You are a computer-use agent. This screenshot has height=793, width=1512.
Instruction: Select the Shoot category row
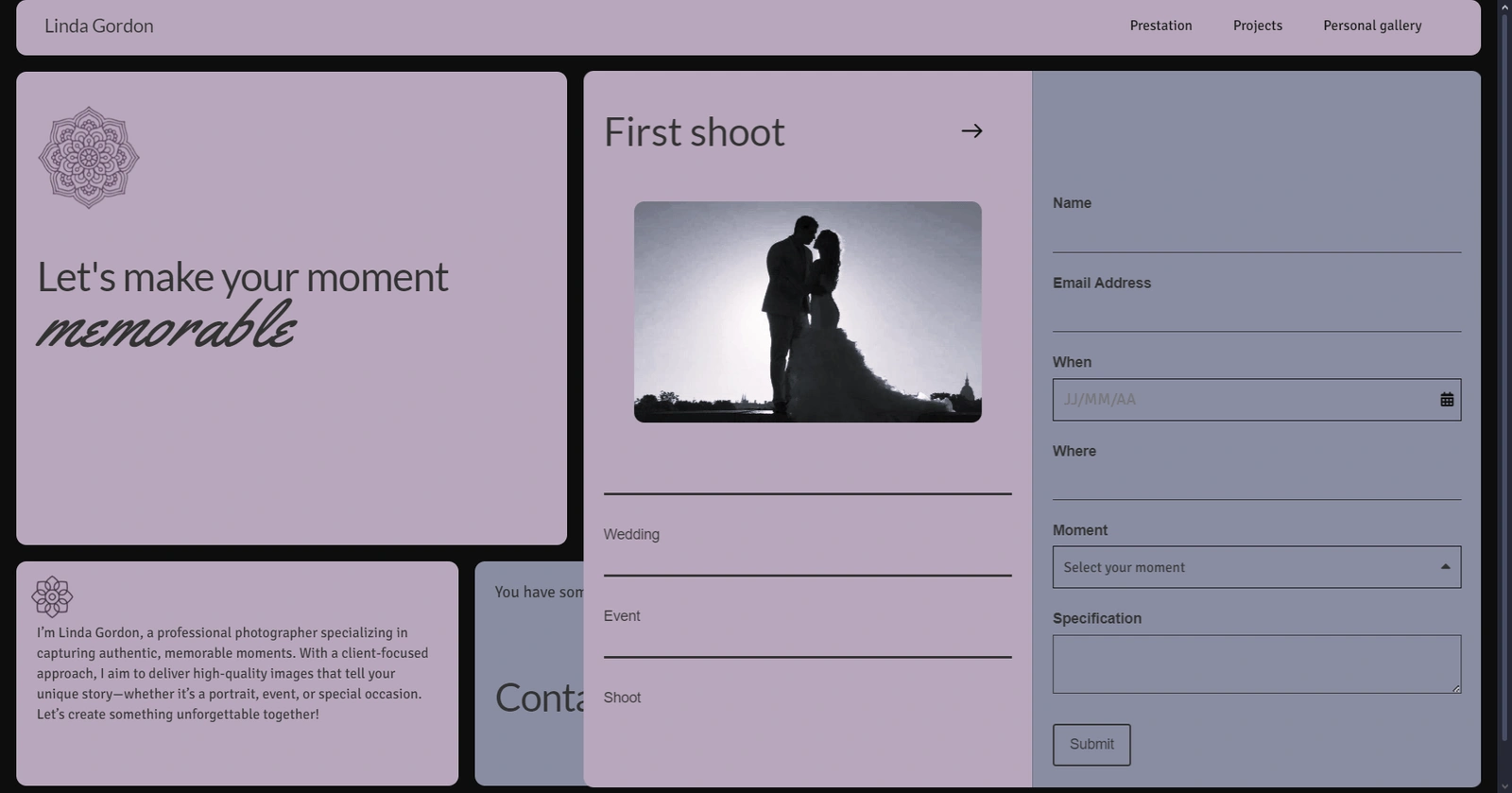click(808, 698)
